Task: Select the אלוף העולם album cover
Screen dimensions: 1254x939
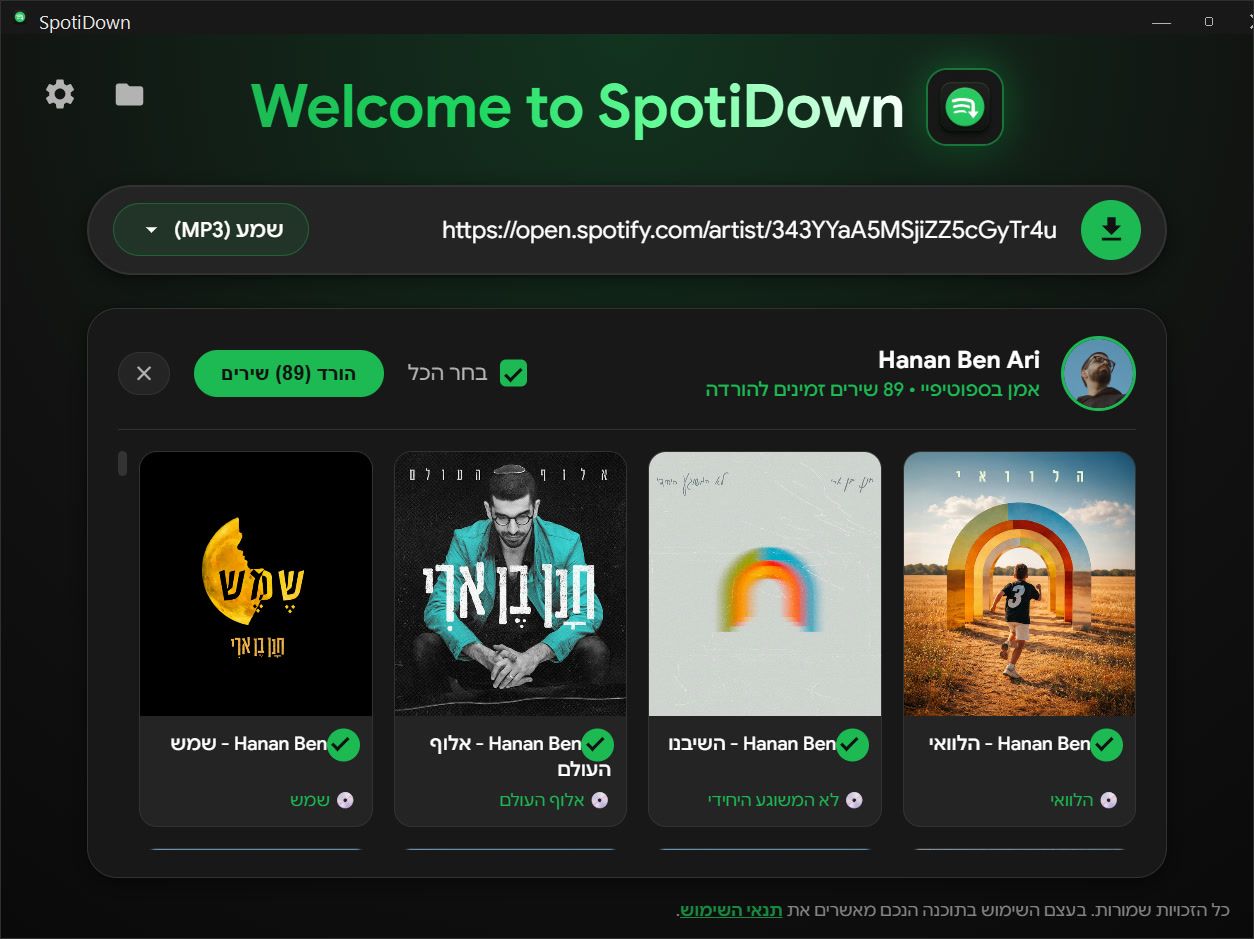Action: click(x=511, y=584)
